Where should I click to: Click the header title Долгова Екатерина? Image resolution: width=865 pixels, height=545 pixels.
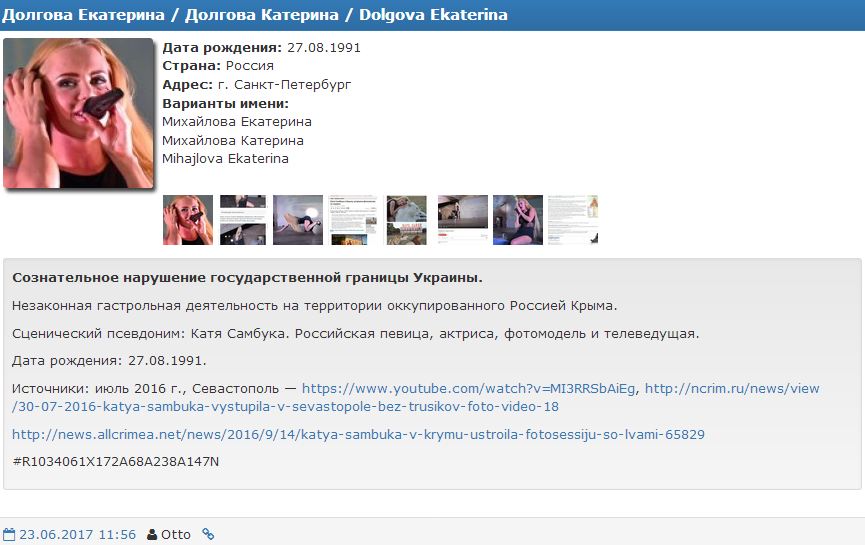point(83,15)
